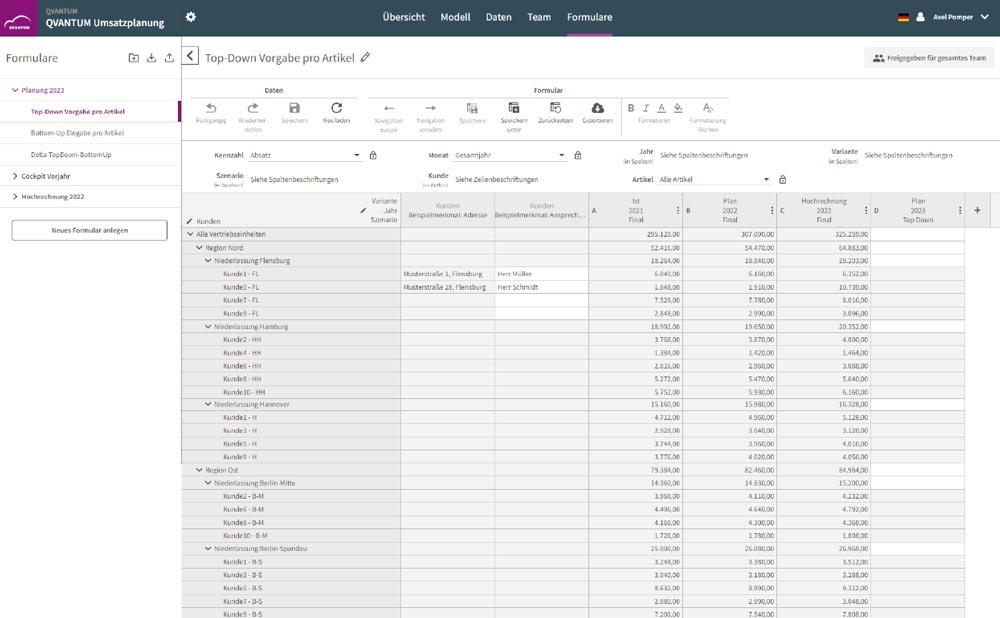
Task: Open settings with the gear icon
Action: 191,17
